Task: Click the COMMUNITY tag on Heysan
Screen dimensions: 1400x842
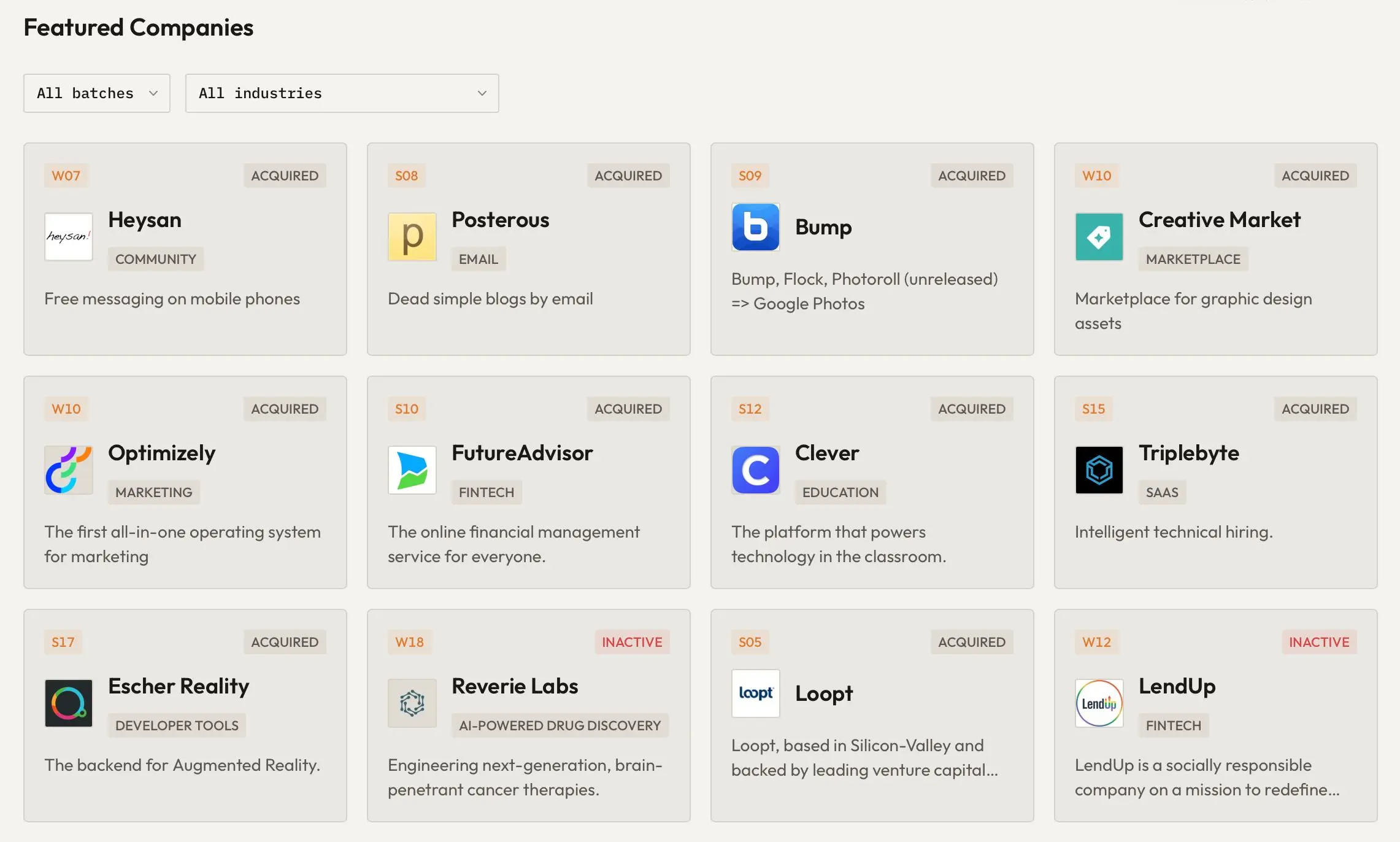Action: tap(156, 259)
